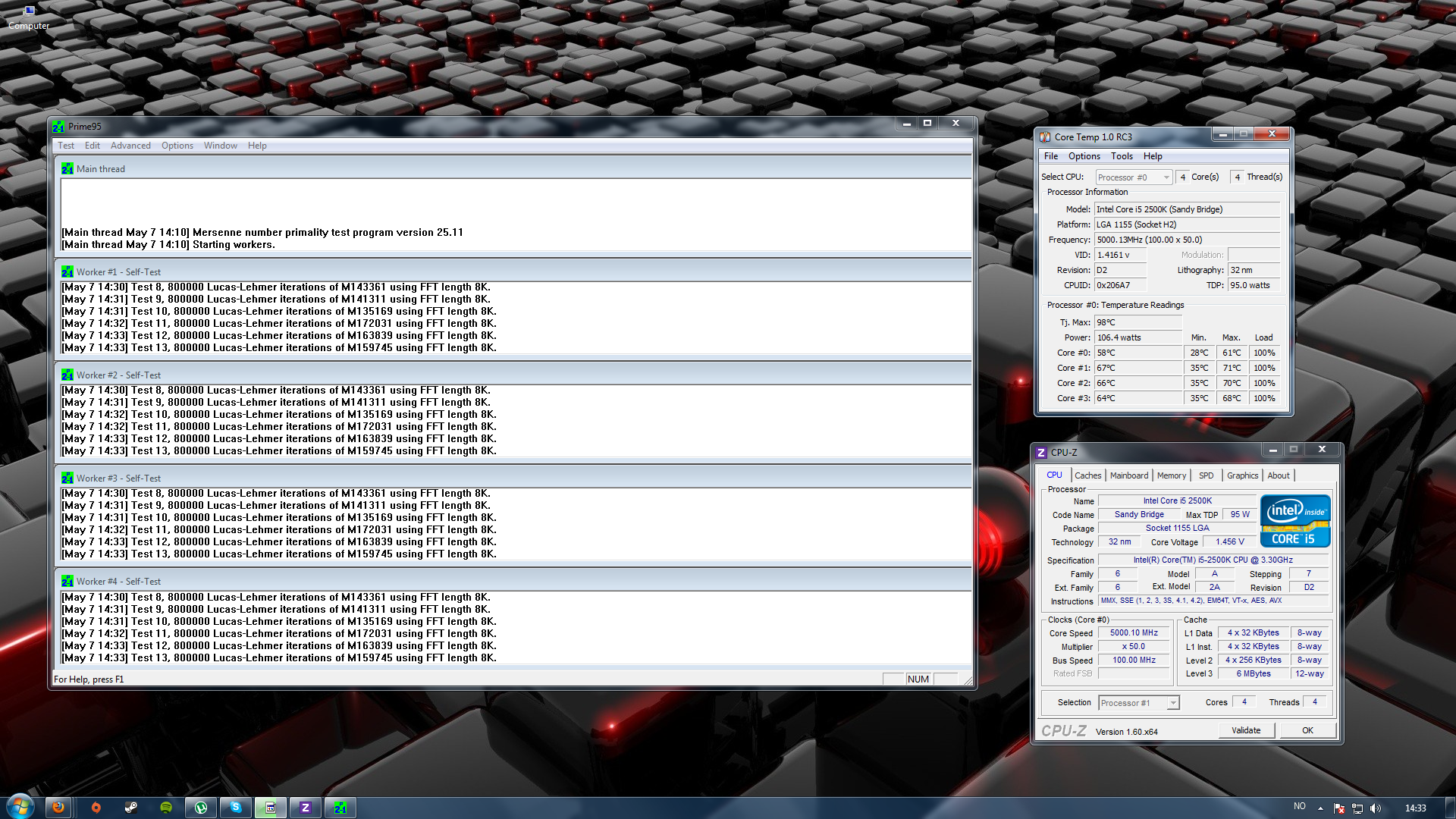Open Core Temp Options menu
Screen dimensions: 1456x819
[1084, 156]
